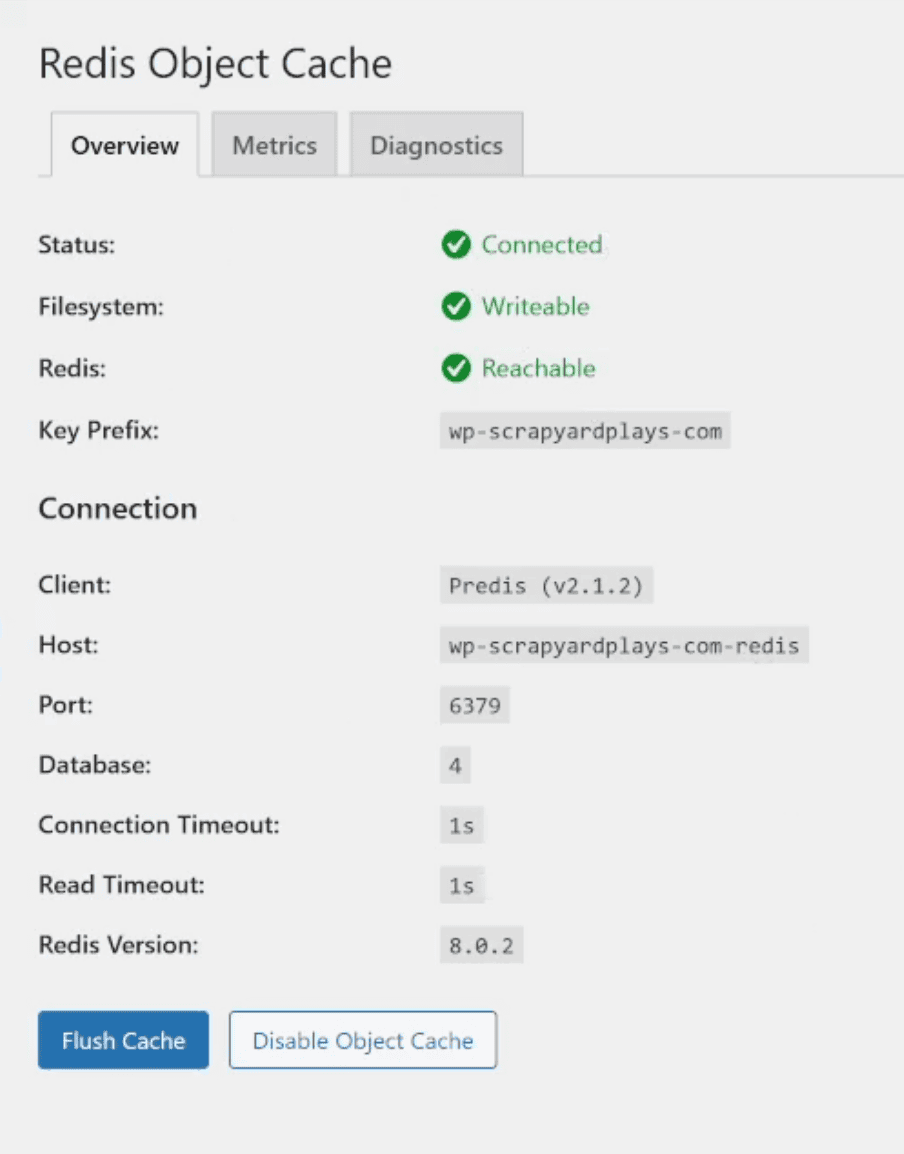The height and width of the screenshot is (1154, 904).
Task: Click the green Connected status checkmark icon
Action: [x=456, y=245]
